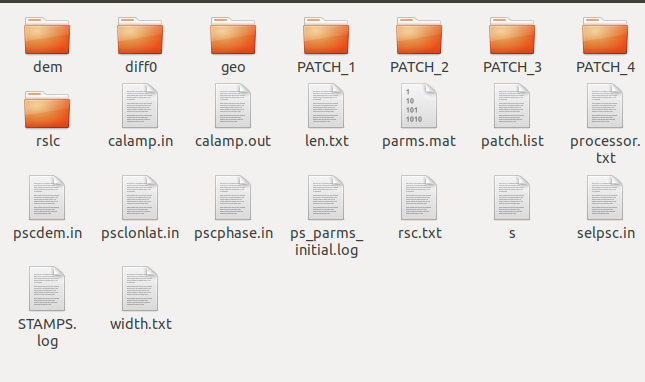Select the file icon named s

(512, 197)
